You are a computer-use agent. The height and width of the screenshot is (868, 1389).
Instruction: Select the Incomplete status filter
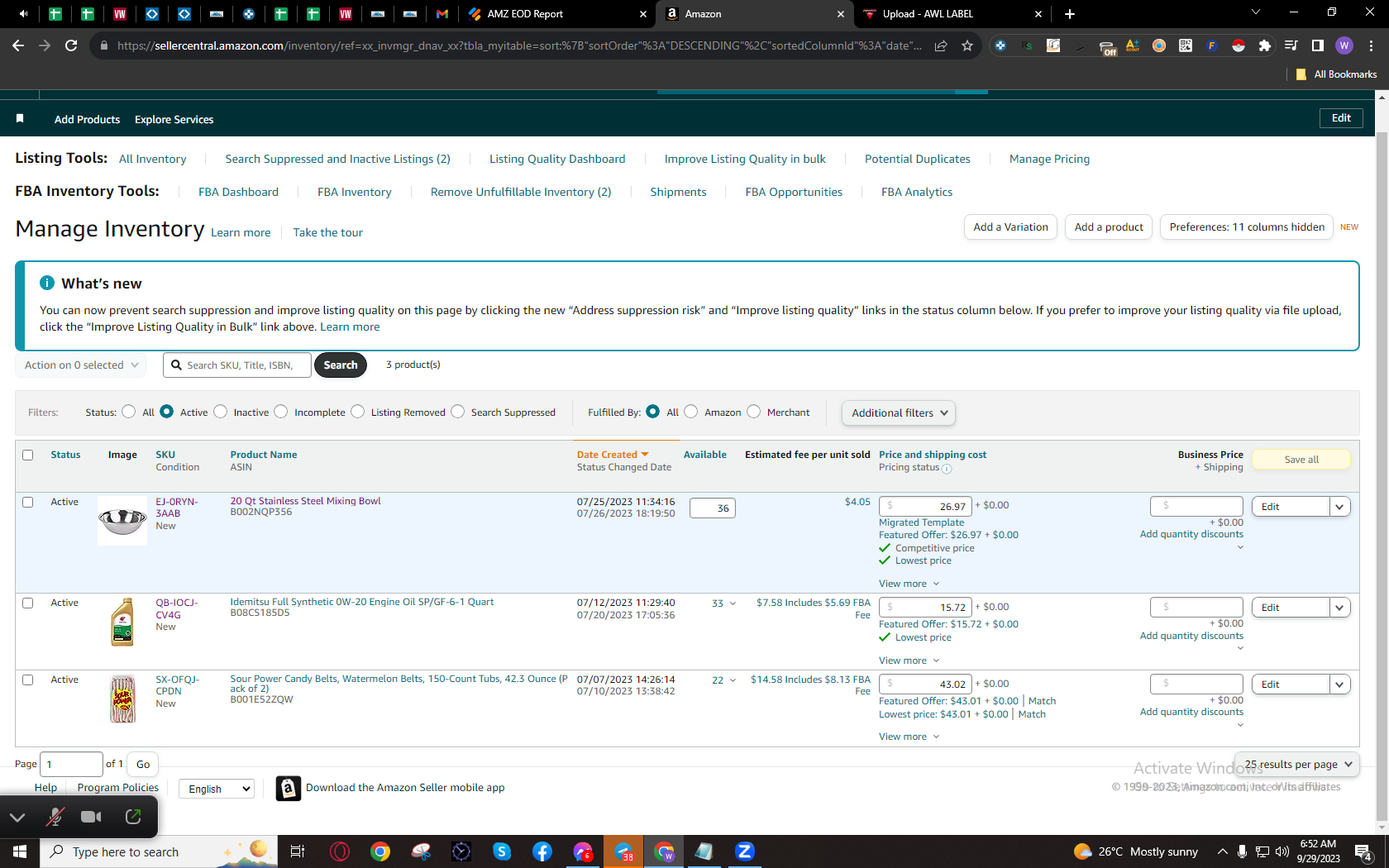pos(281,412)
